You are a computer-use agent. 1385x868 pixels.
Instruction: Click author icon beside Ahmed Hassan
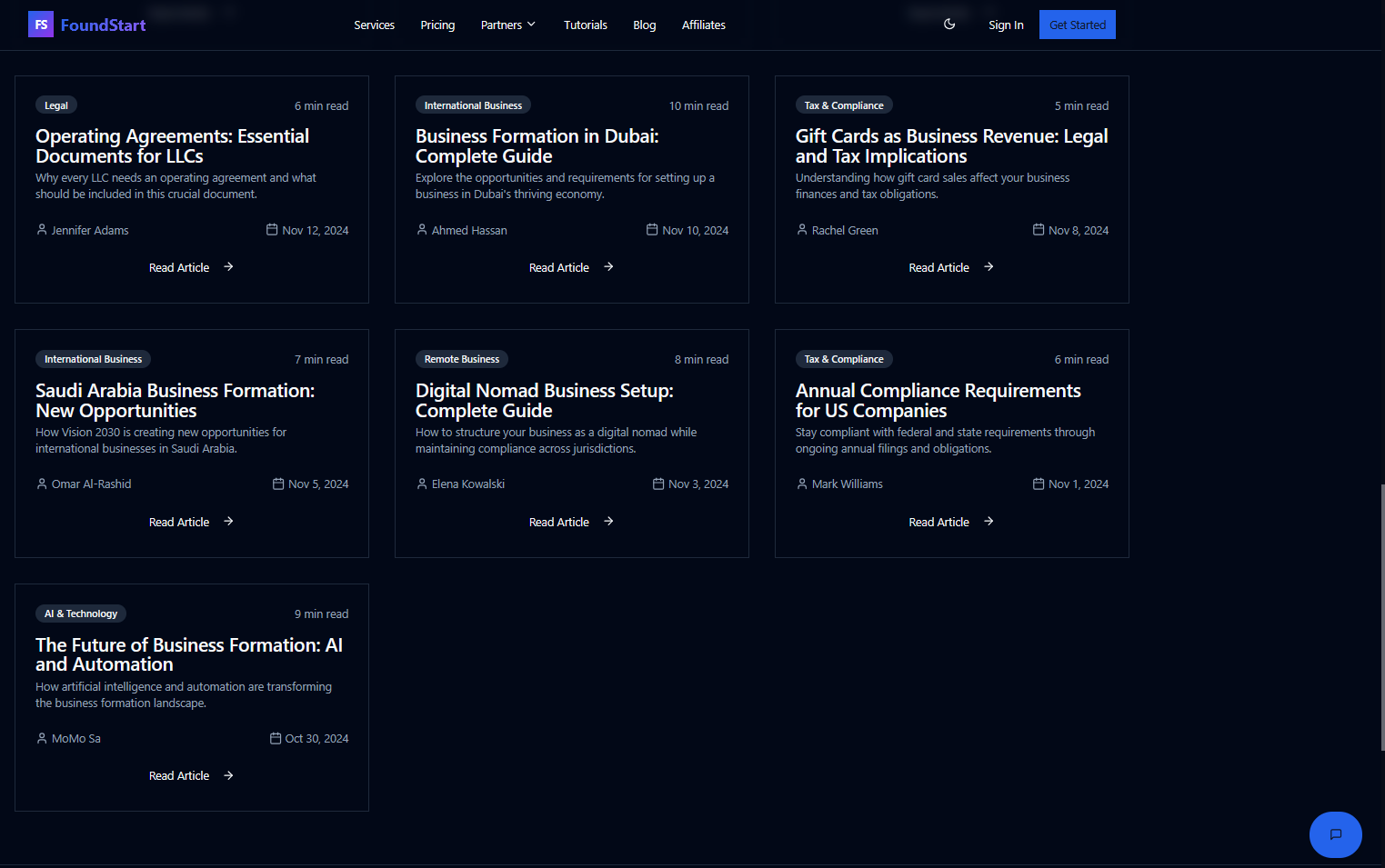point(422,230)
